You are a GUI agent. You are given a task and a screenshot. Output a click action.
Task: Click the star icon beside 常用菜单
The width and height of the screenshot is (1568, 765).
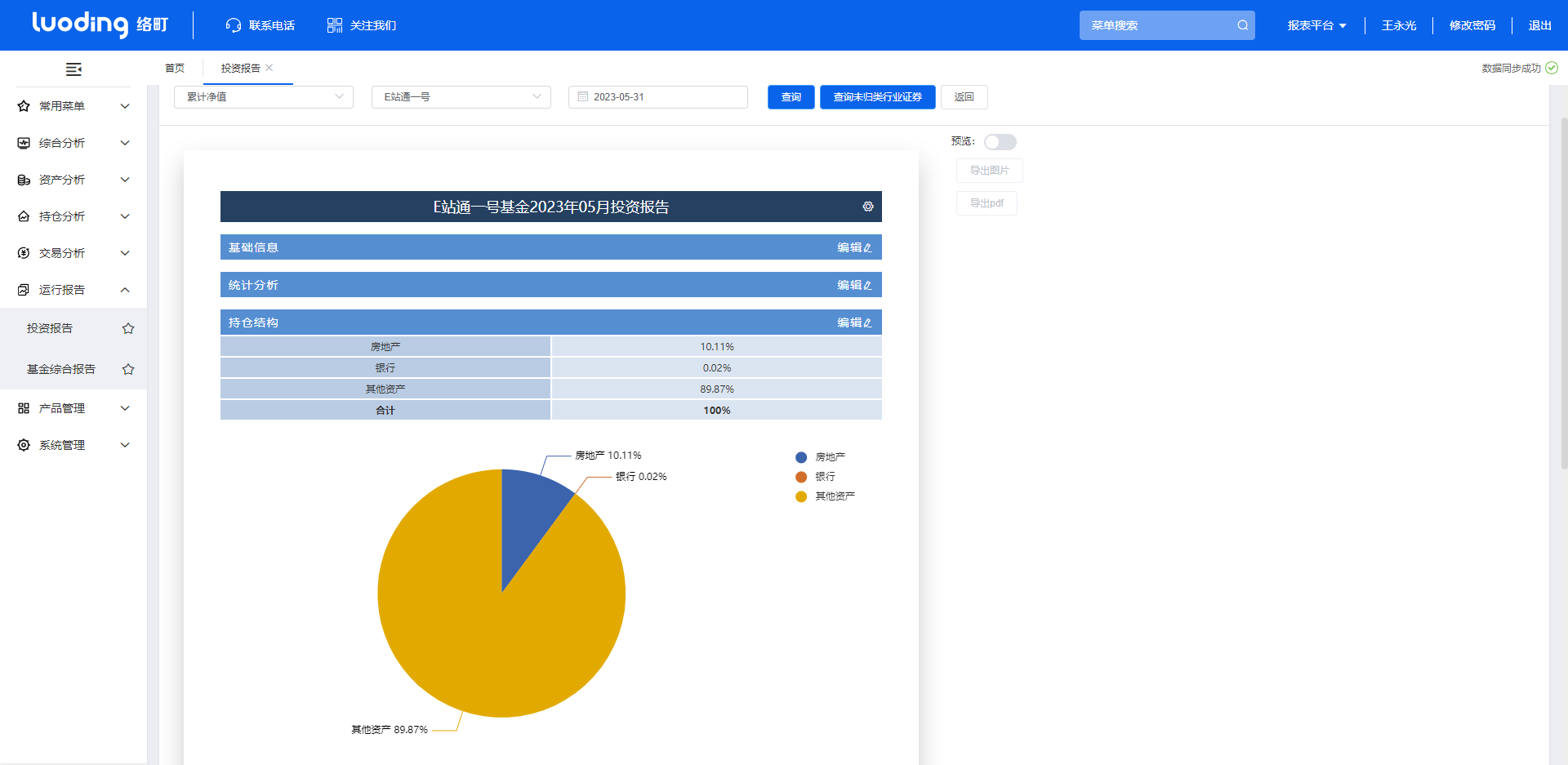pos(24,106)
